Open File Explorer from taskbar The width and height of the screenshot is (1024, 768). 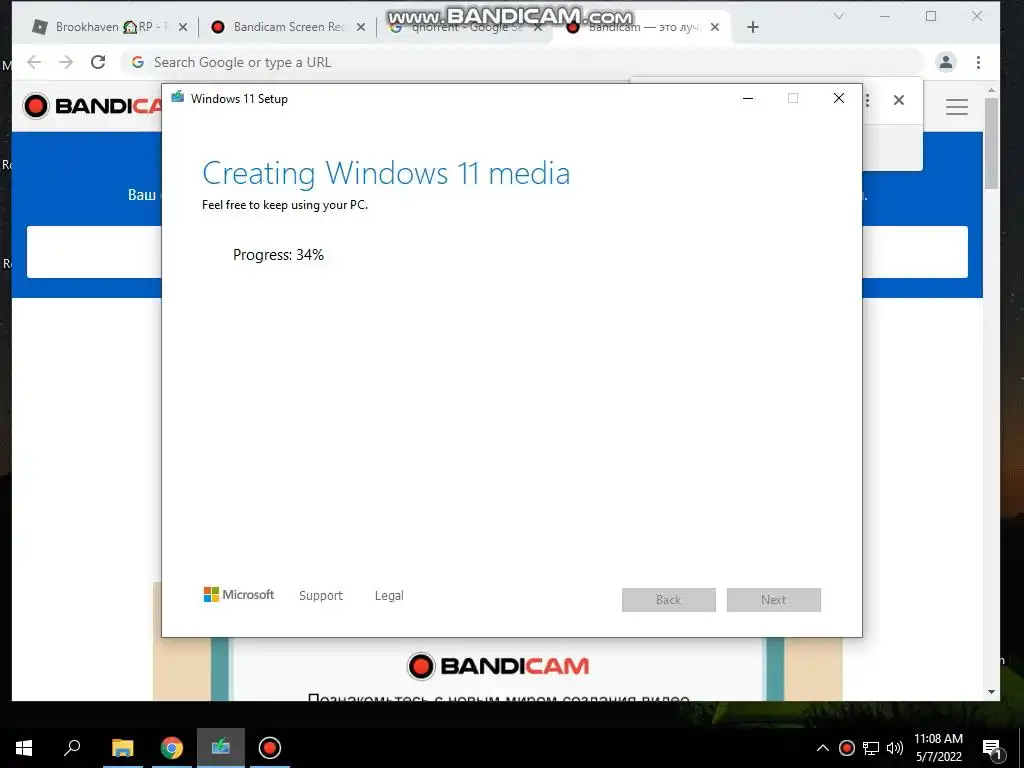click(x=122, y=748)
